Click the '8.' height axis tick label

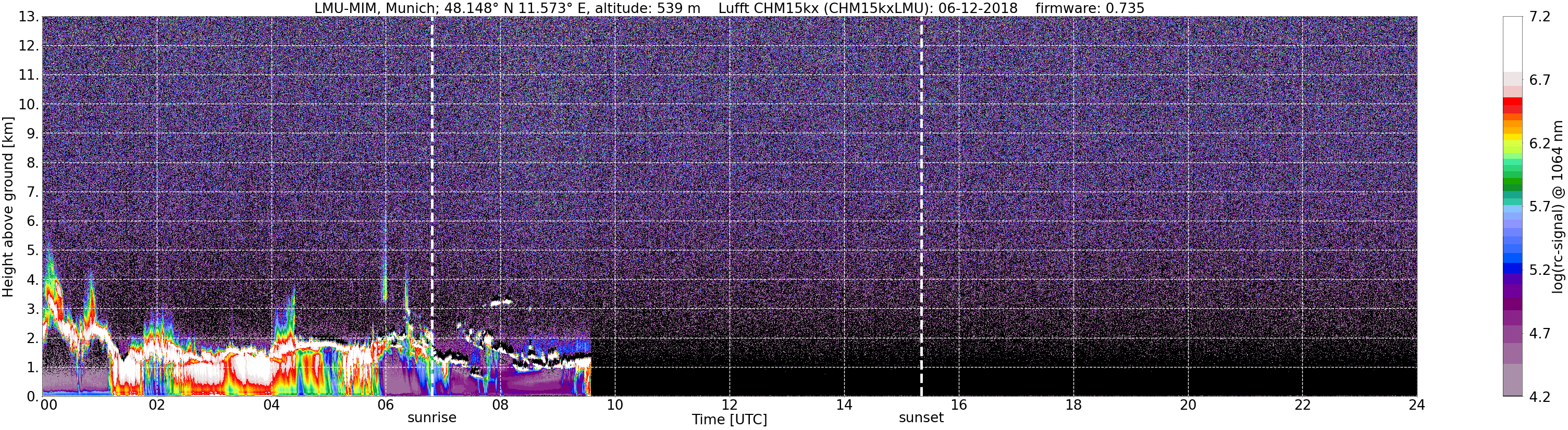tap(32, 163)
